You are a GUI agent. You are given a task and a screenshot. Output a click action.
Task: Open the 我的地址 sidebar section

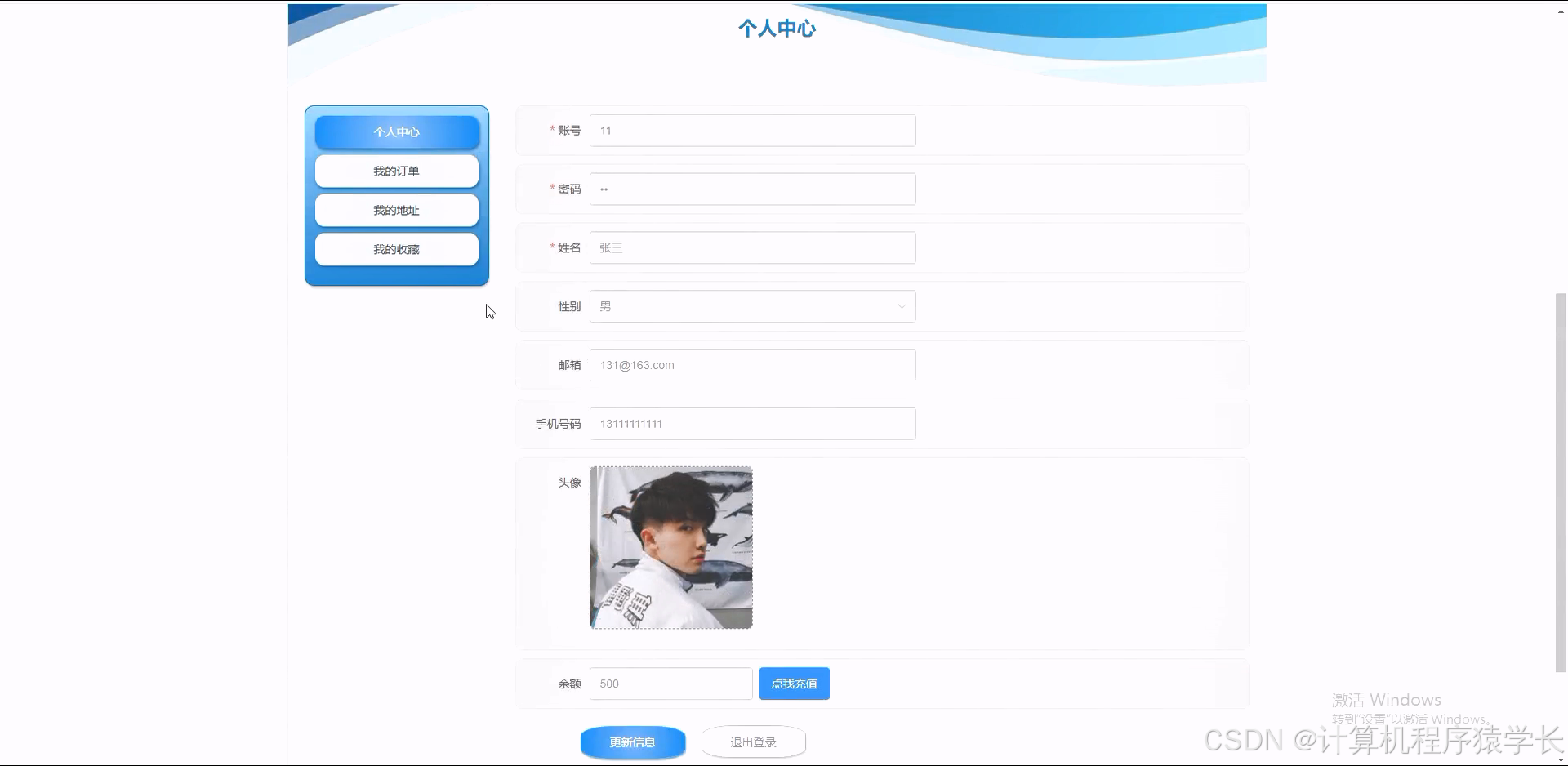396,210
